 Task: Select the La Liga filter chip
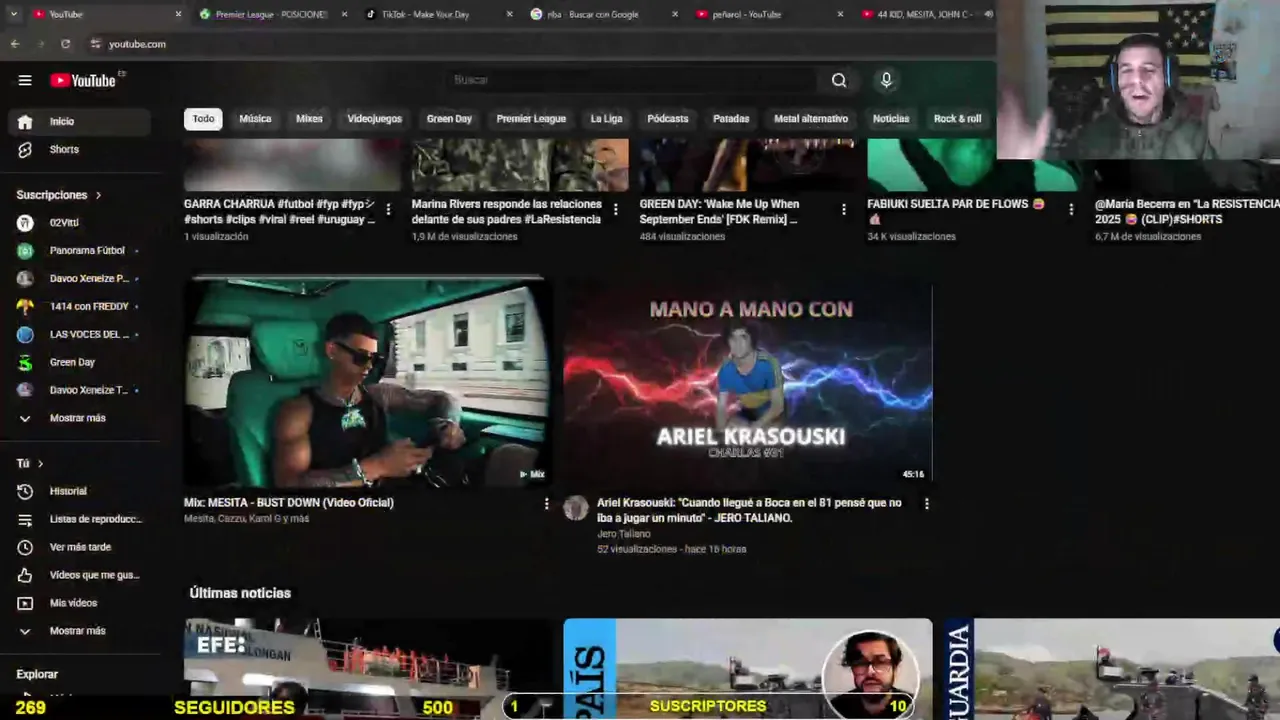[606, 119]
